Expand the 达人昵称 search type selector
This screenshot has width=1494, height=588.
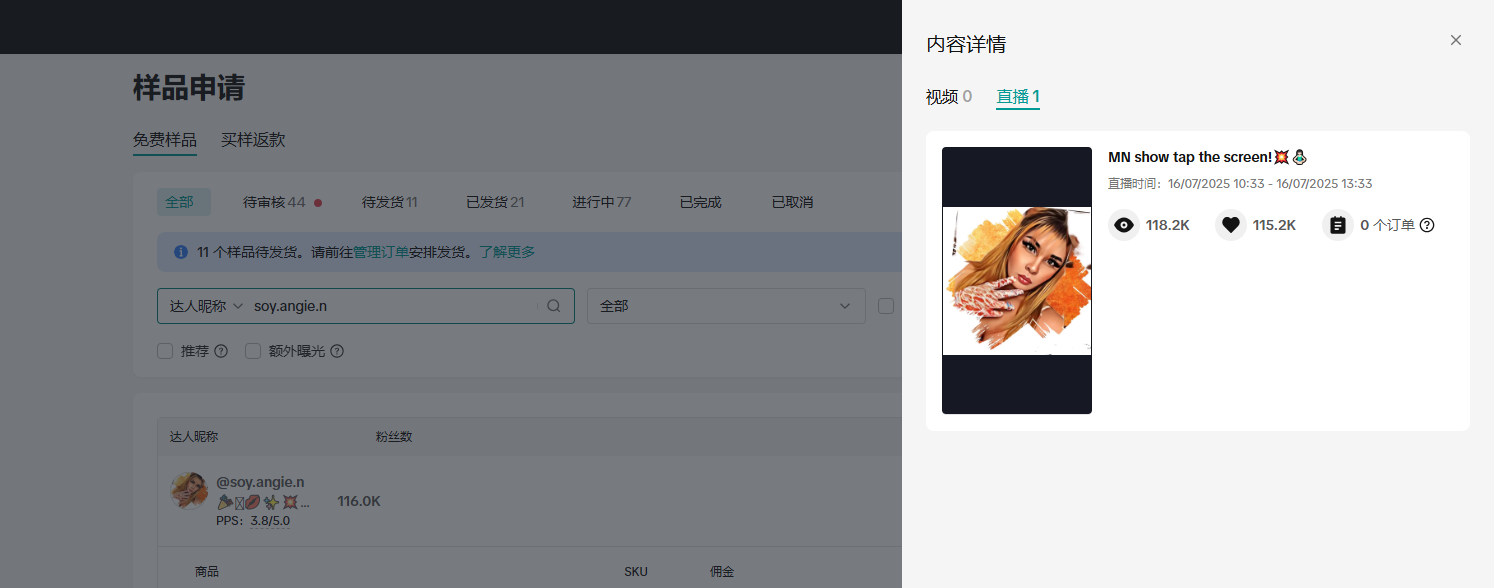[203, 305]
